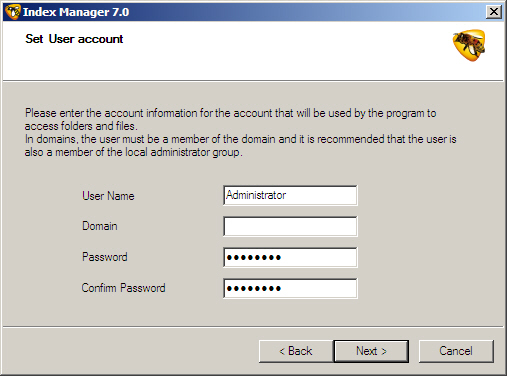This screenshot has height=376, width=507.
Task: Click the Domain label text
Action: click(100, 226)
